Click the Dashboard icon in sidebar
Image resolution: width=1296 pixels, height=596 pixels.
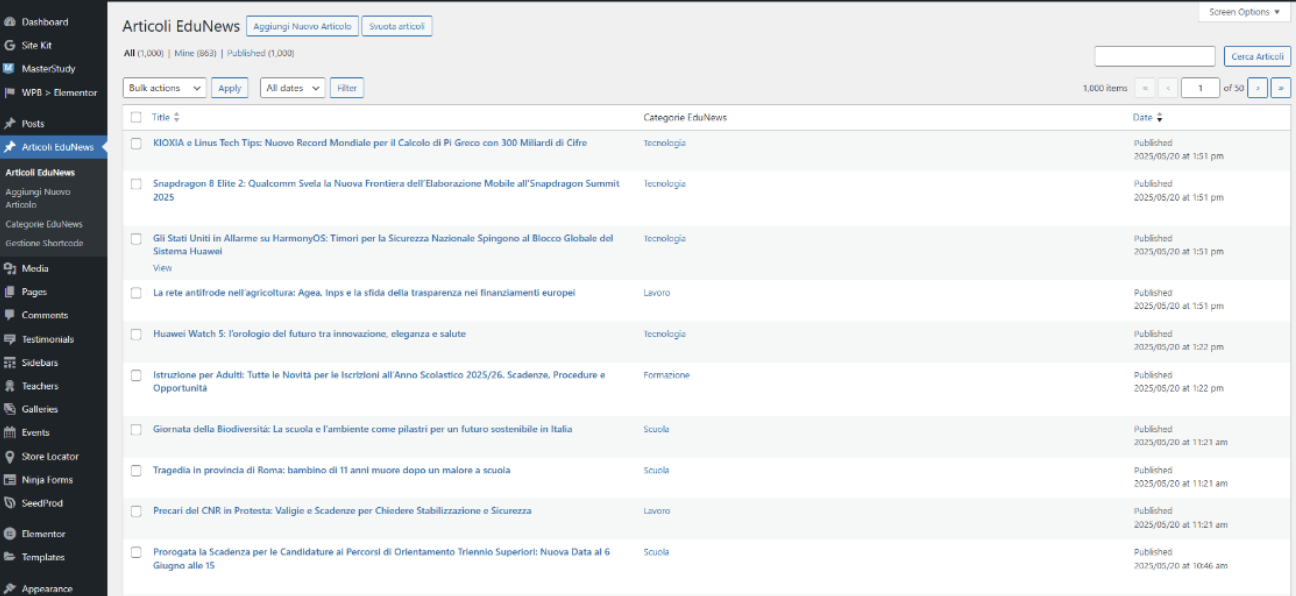click(10, 22)
